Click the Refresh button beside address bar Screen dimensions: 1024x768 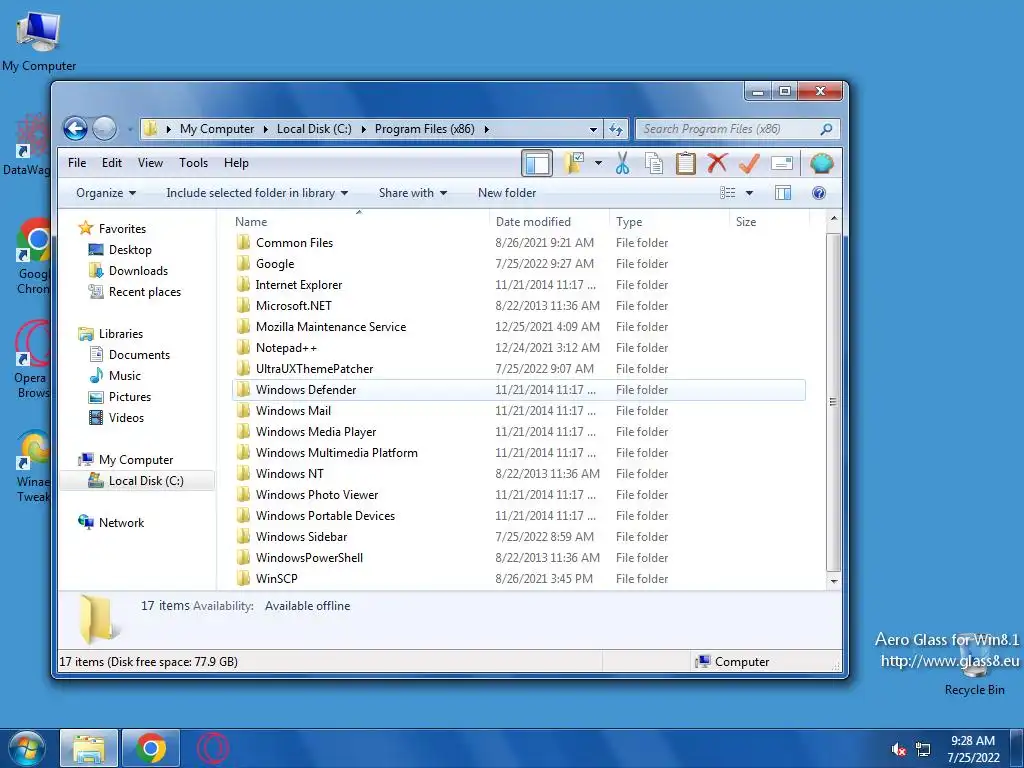tap(616, 129)
